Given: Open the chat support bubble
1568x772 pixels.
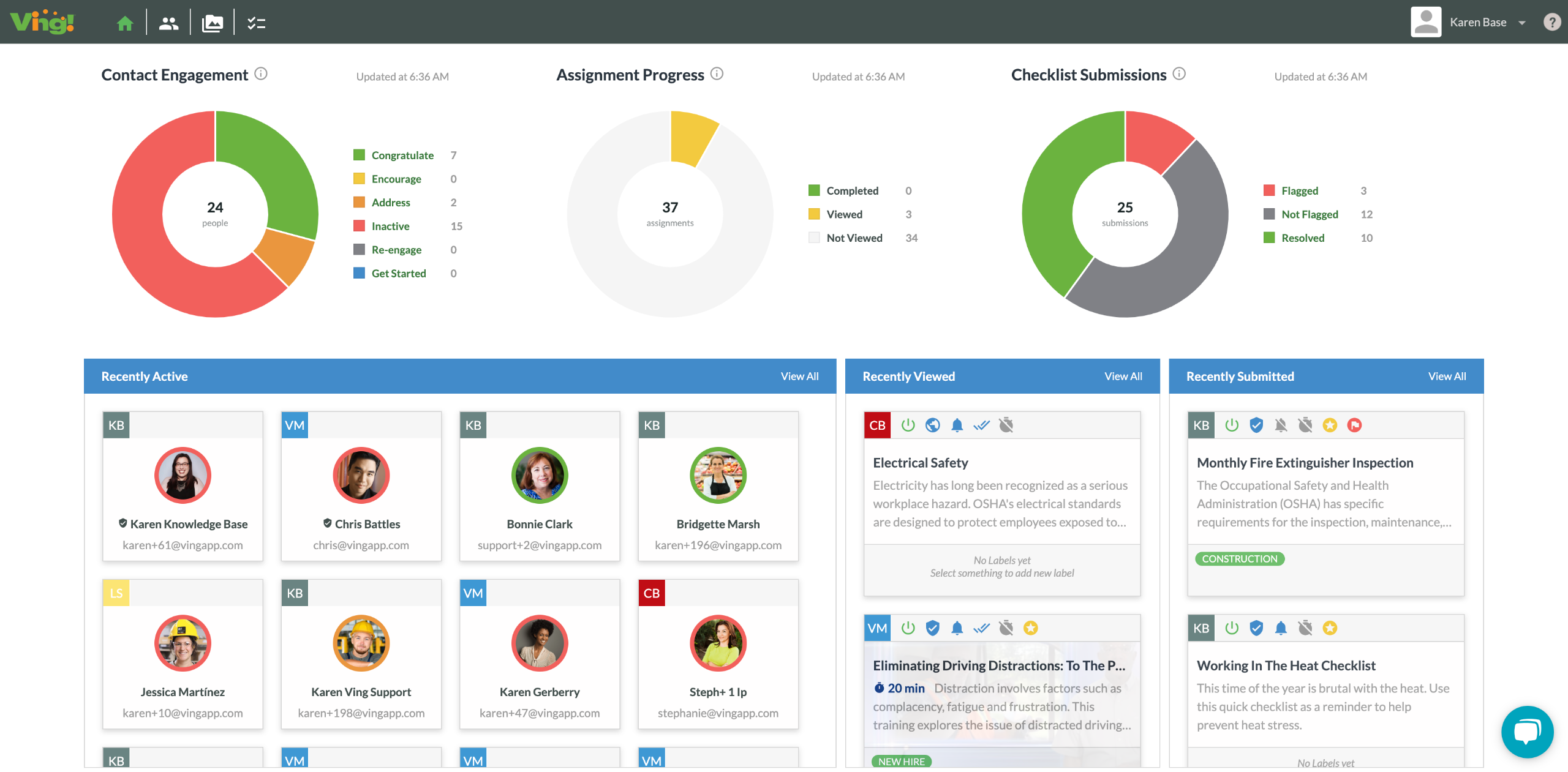Looking at the screenshot, I should tap(1527, 732).
